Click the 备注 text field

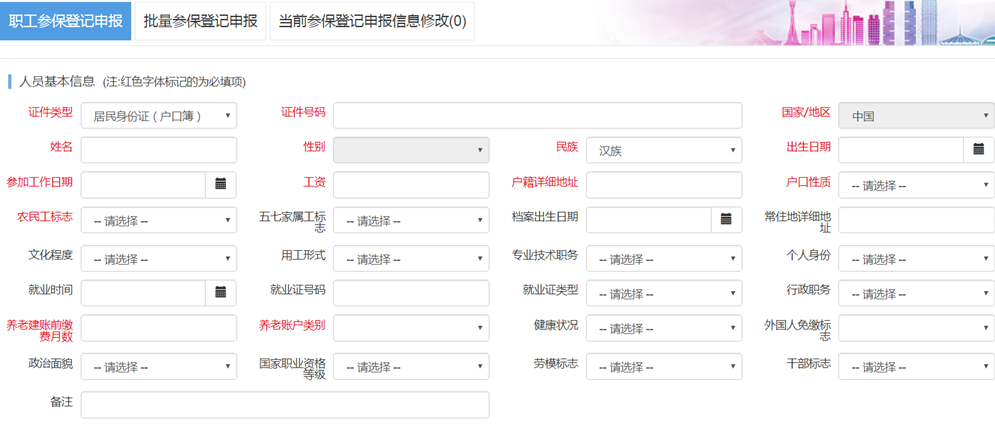(x=284, y=405)
